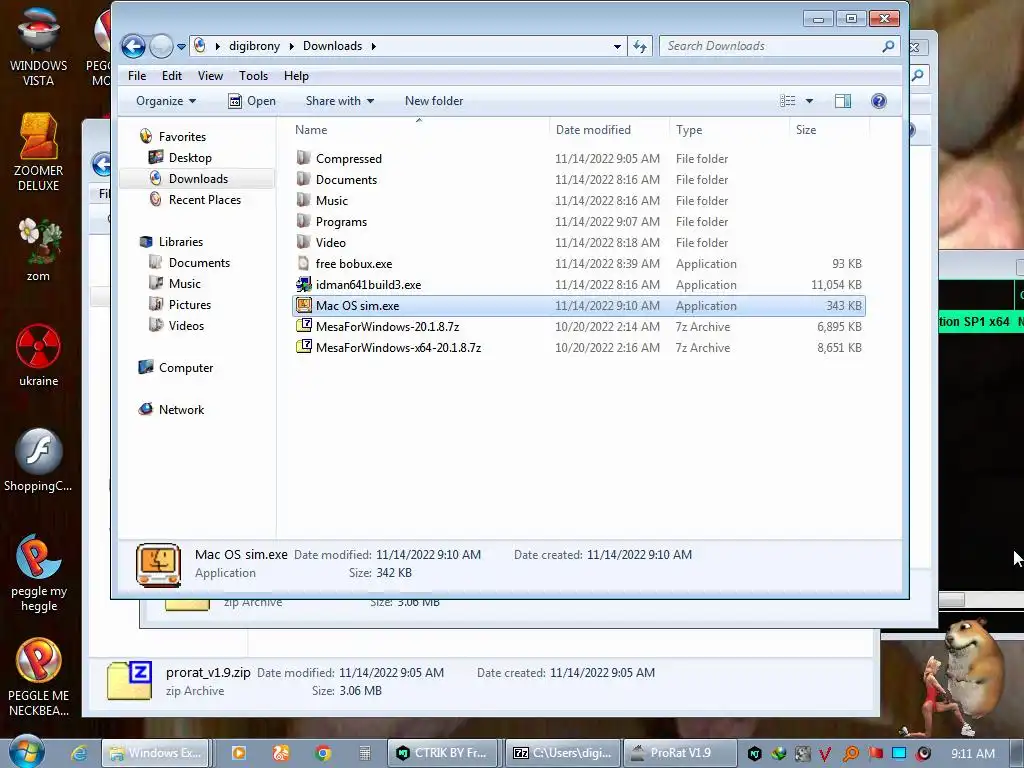Expand the Share with dropdown

coord(340,101)
